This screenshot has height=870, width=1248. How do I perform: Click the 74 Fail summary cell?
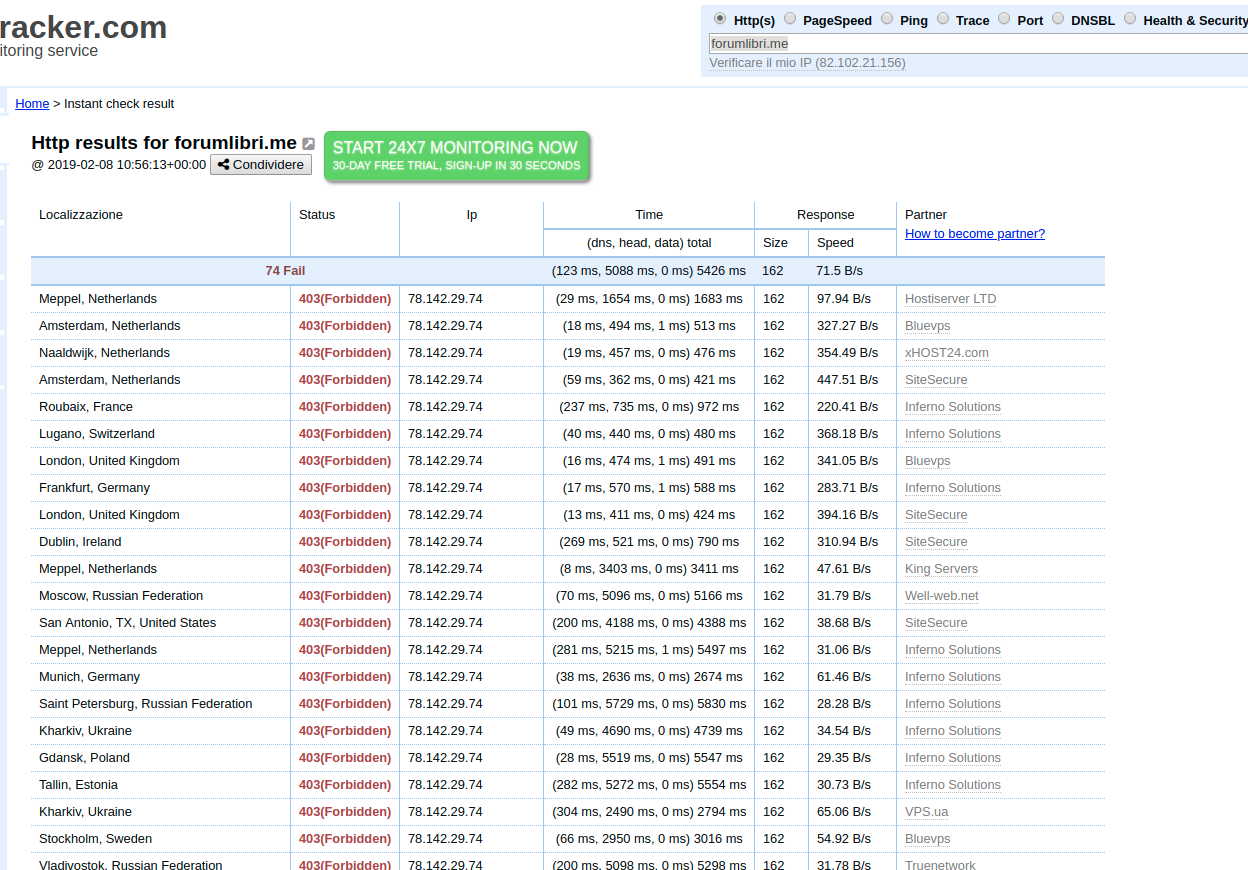[x=285, y=271]
